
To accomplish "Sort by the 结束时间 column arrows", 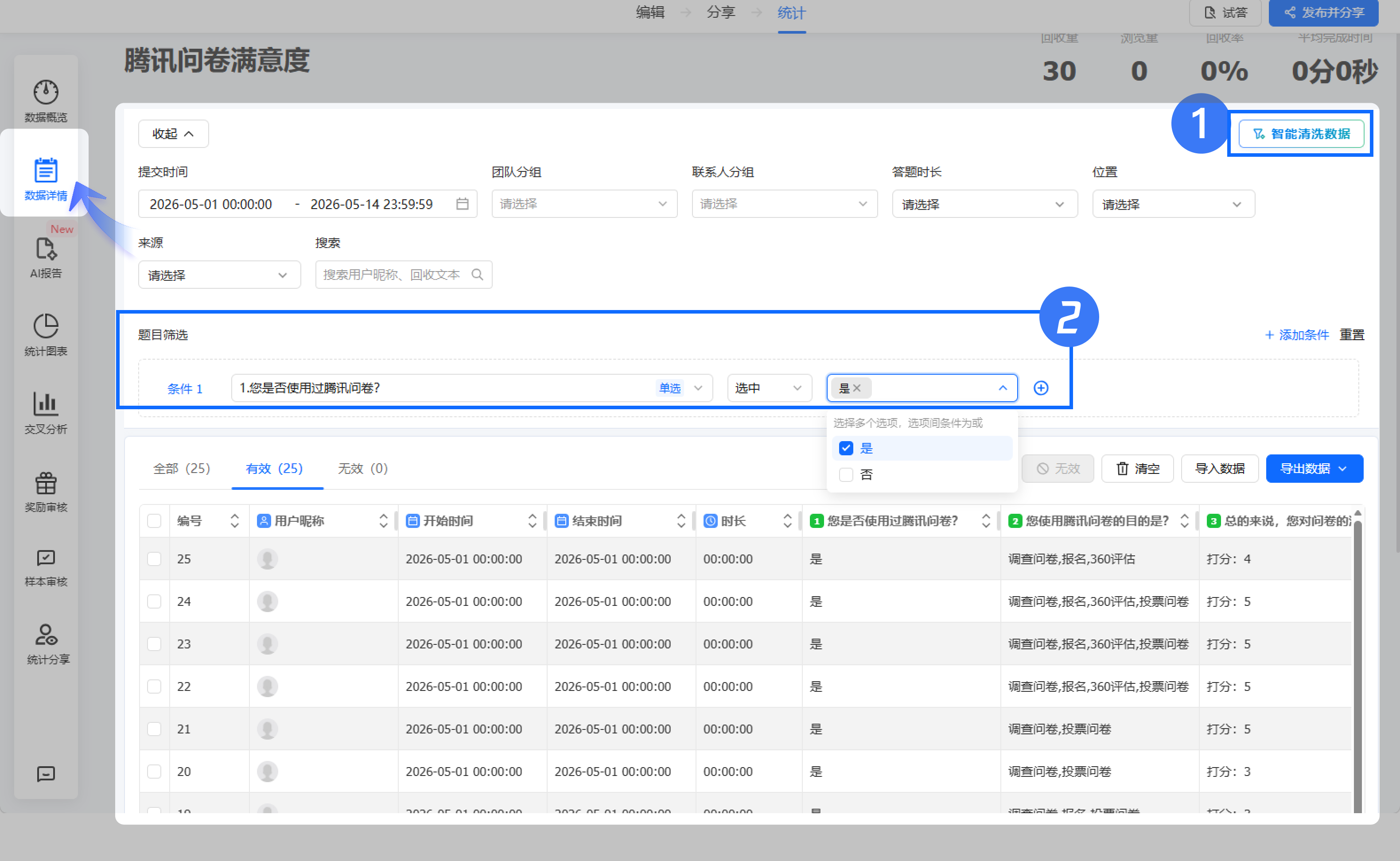I will (x=681, y=520).
